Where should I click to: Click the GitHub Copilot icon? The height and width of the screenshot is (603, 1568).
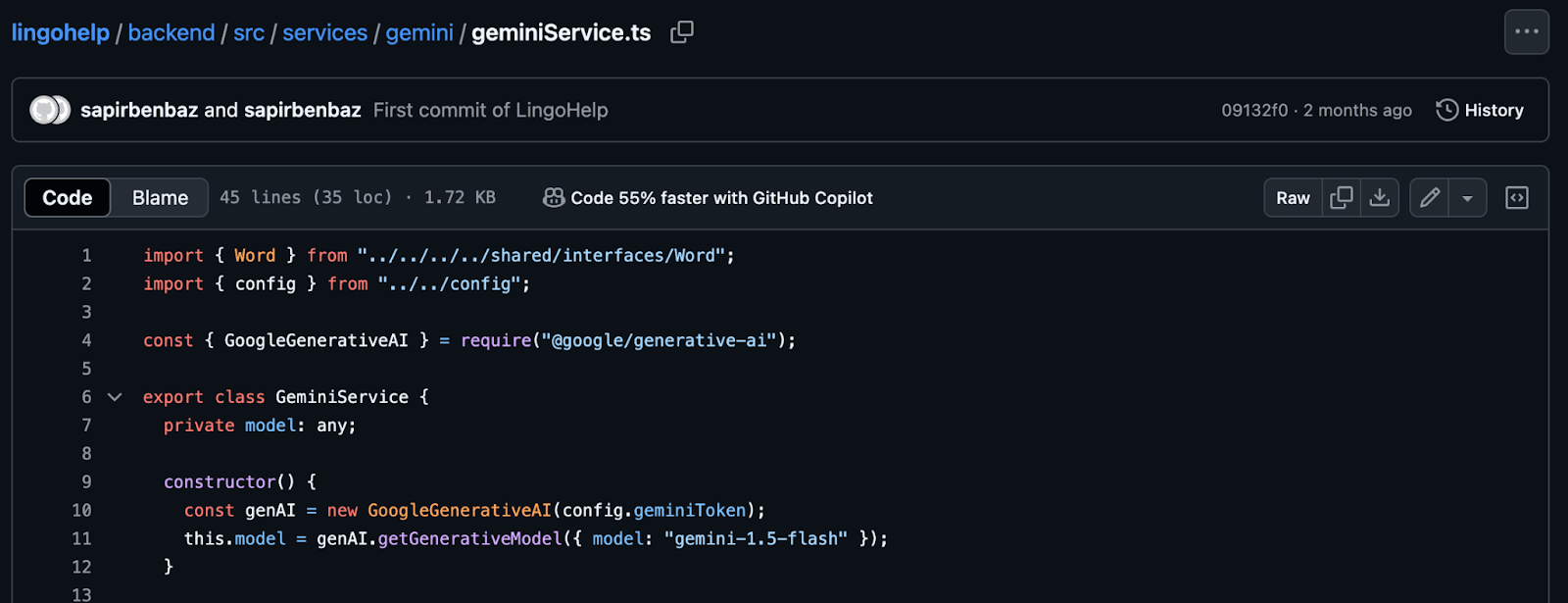pos(554,198)
